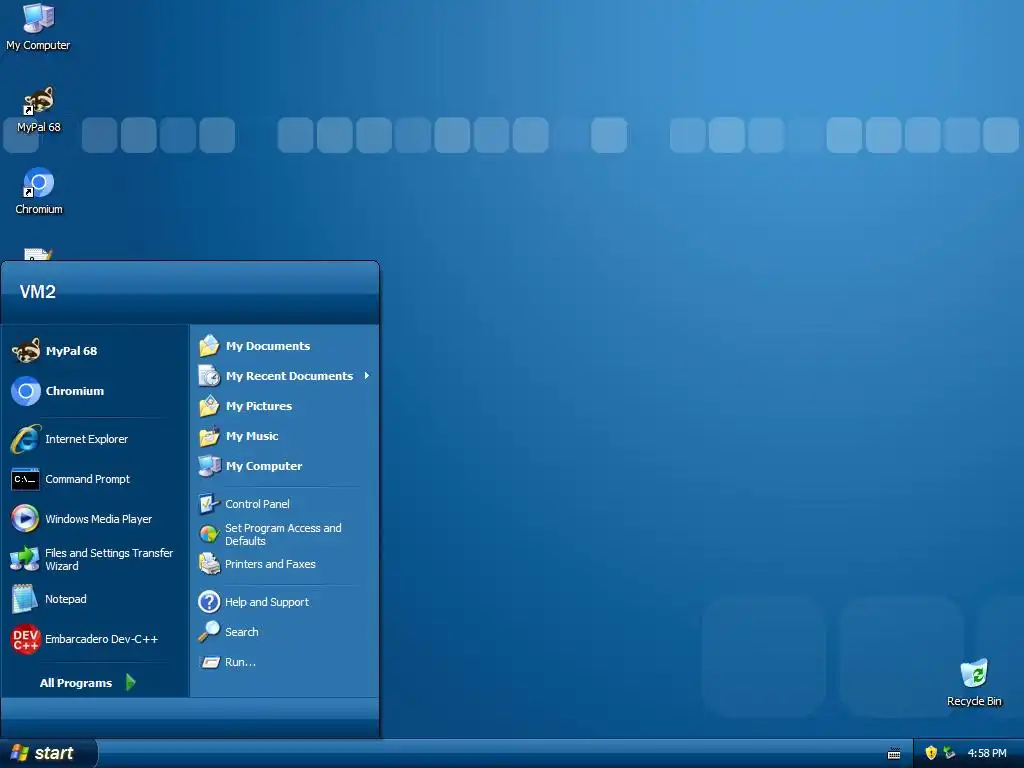Click the My Pictures folder icon
Viewport: 1024px width, 768px height.
point(209,406)
